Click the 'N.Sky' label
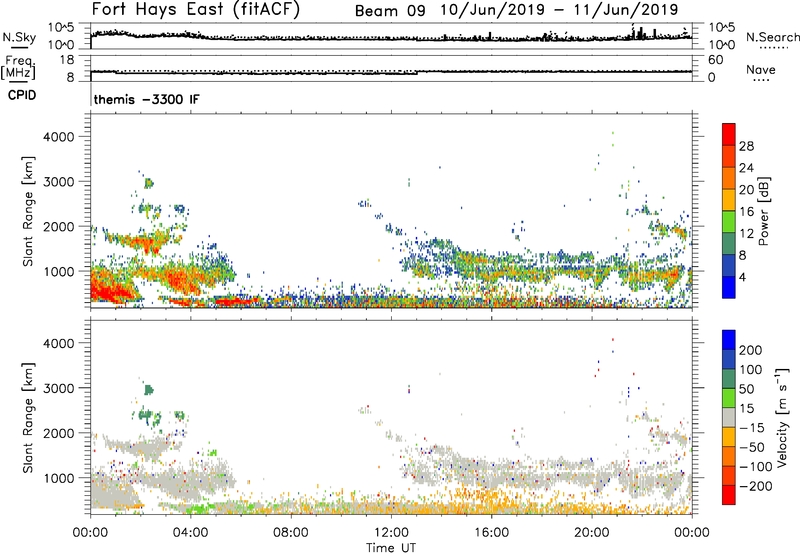800x554 pixels. point(19,37)
